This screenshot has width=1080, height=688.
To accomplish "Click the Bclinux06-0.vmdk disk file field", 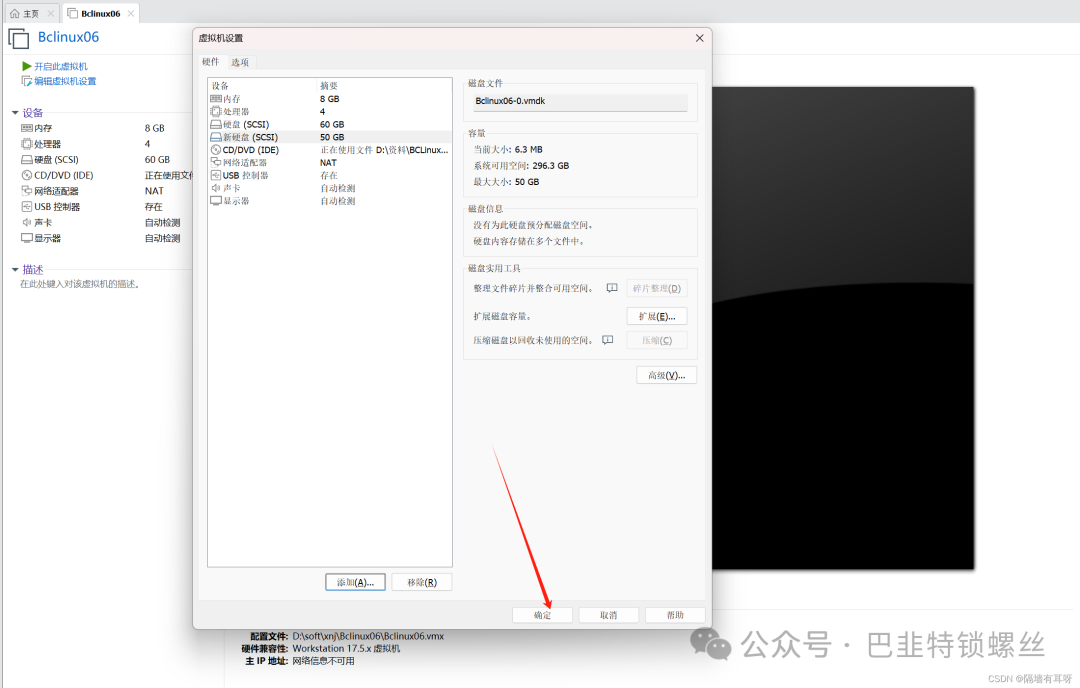I will (580, 101).
